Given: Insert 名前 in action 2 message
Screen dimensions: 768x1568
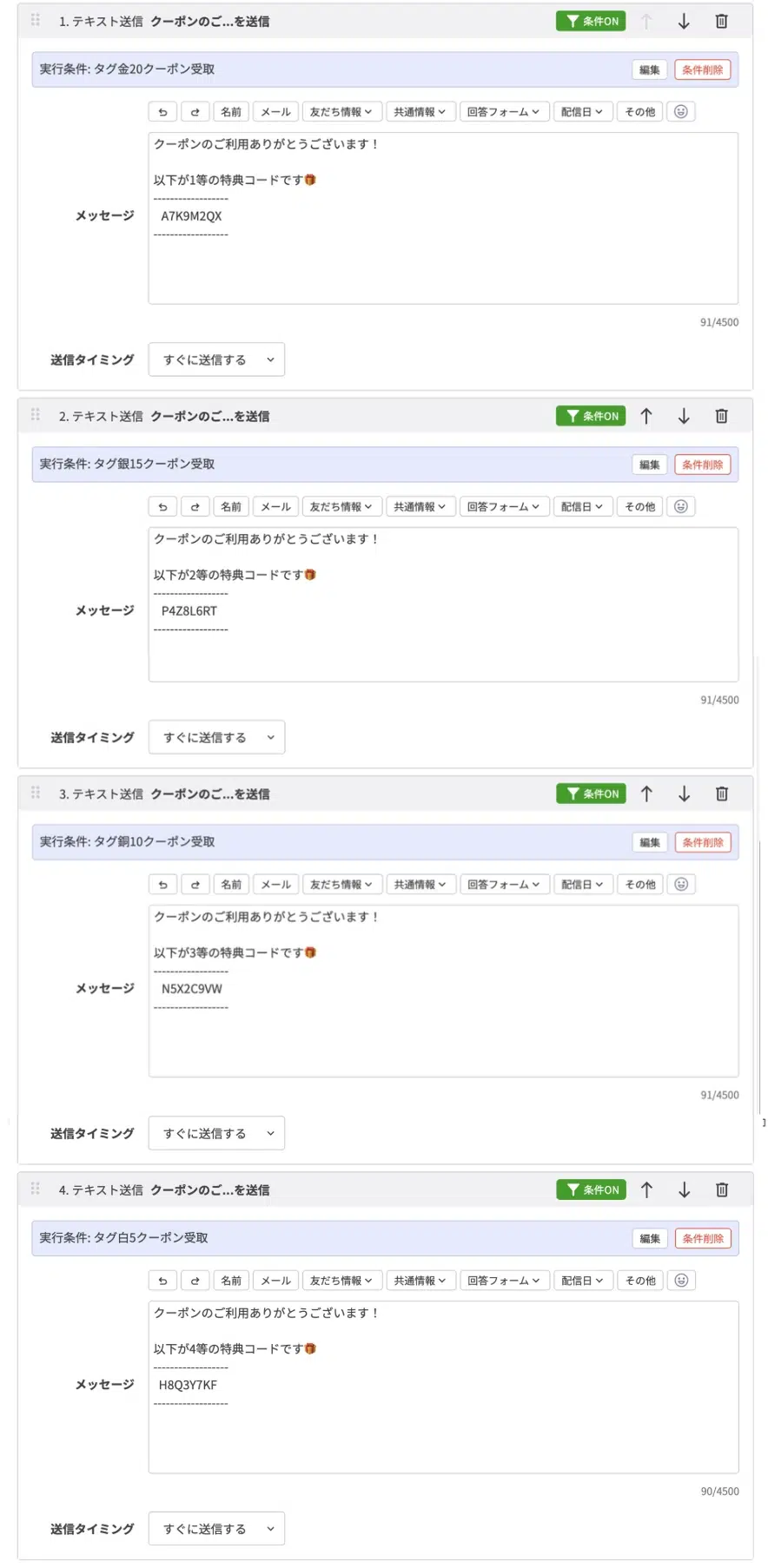Looking at the screenshot, I should tap(231, 507).
